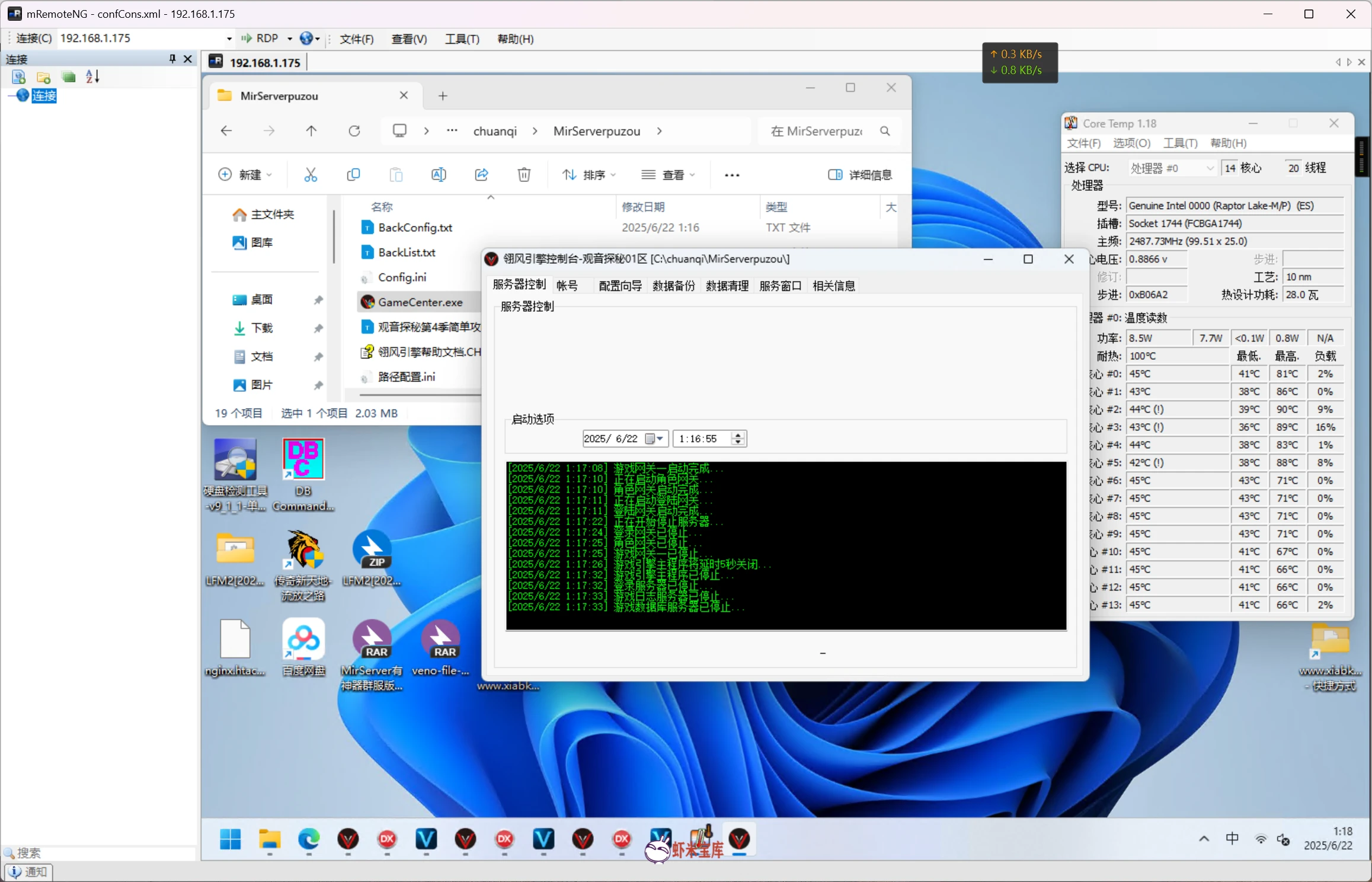1372x882 pixels.
Task: Open the veno-file RAR archive on desktop
Action: click(x=440, y=647)
